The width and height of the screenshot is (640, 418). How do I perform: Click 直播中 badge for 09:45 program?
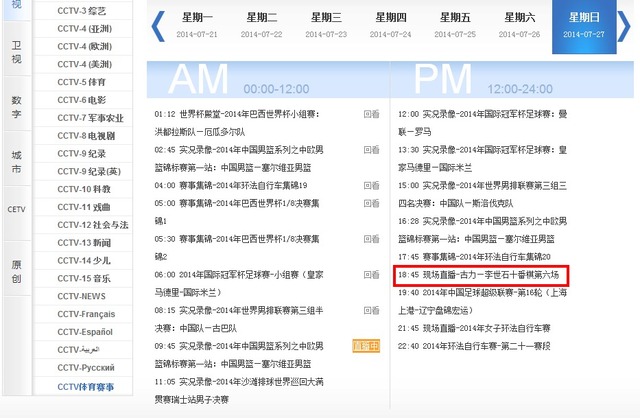pos(366,346)
